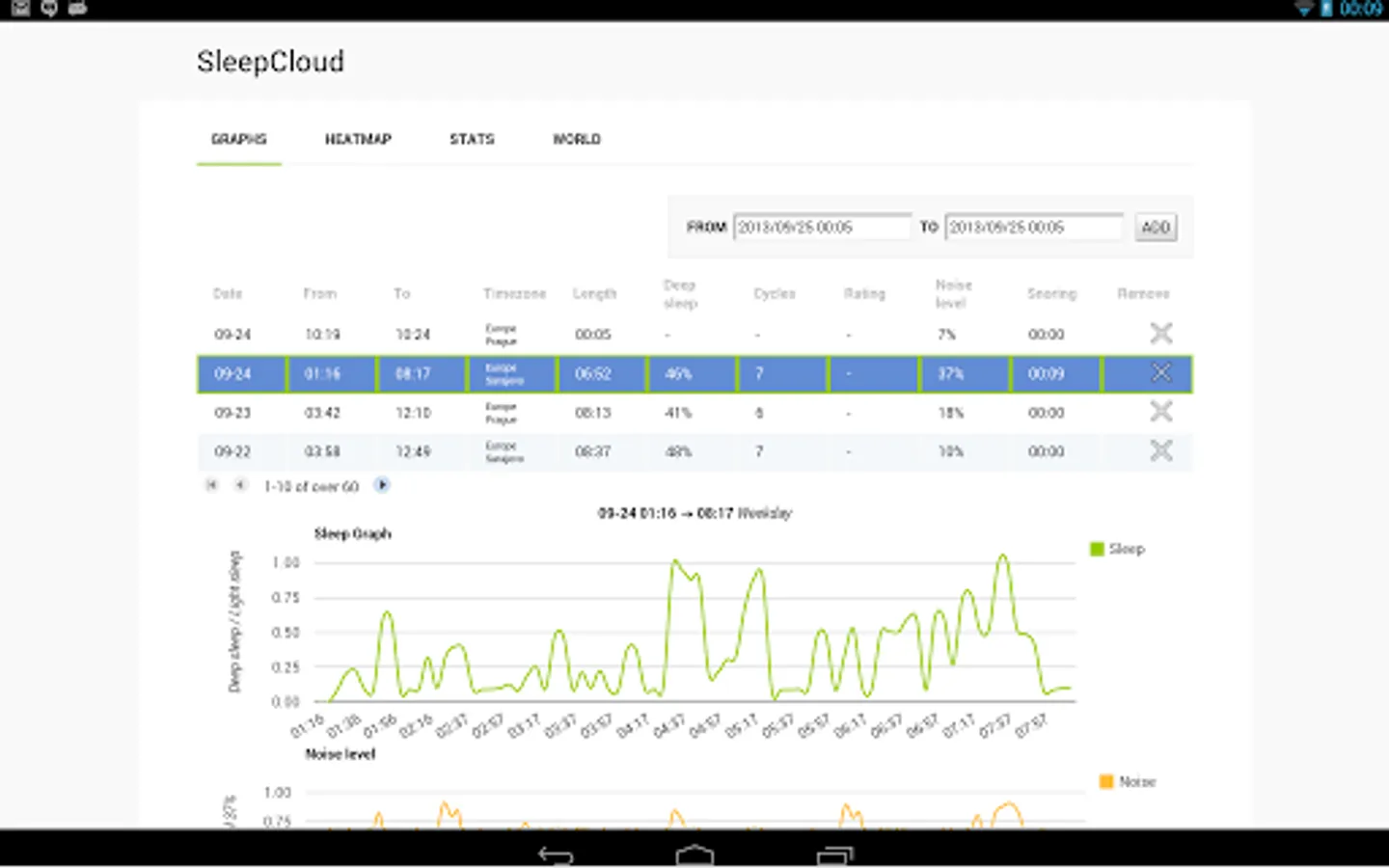Open the Stats tab
1389x868 pixels.
point(472,139)
